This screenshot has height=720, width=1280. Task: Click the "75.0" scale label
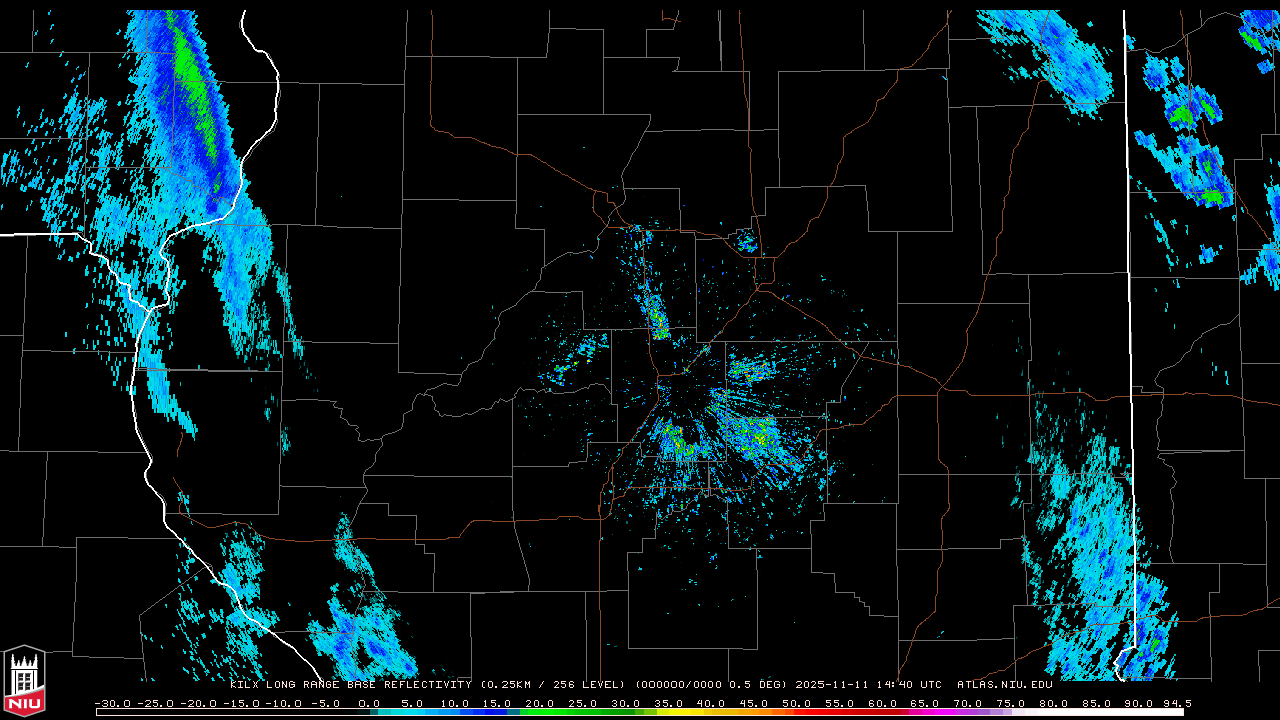[1012, 703]
